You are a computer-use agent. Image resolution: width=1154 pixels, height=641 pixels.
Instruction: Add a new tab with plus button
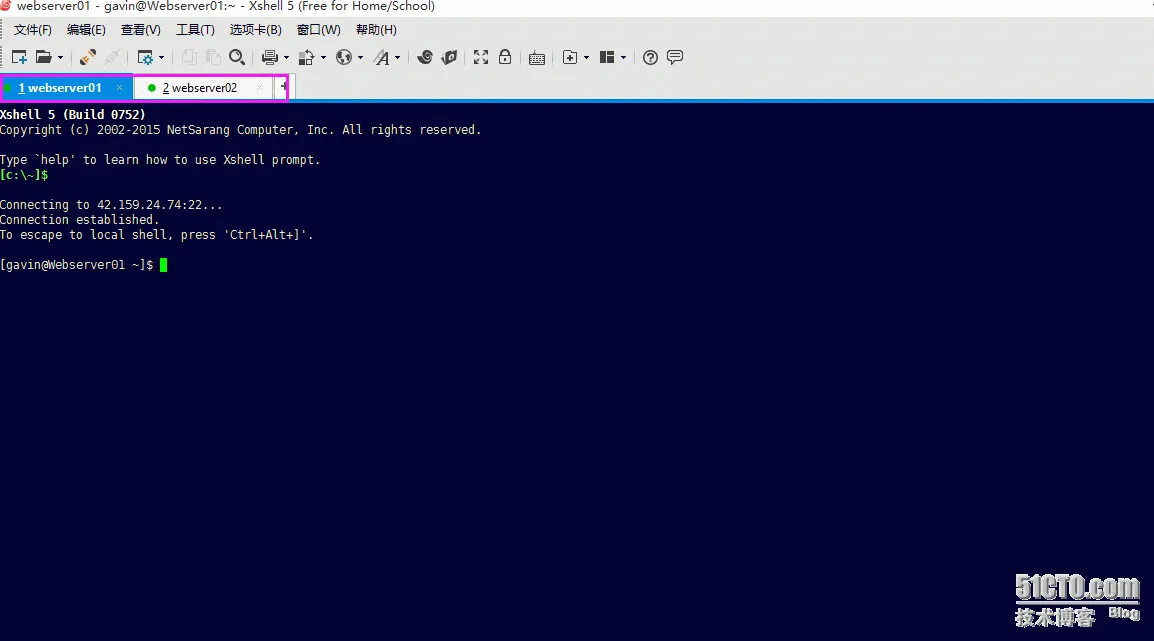[x=283, y=87]
